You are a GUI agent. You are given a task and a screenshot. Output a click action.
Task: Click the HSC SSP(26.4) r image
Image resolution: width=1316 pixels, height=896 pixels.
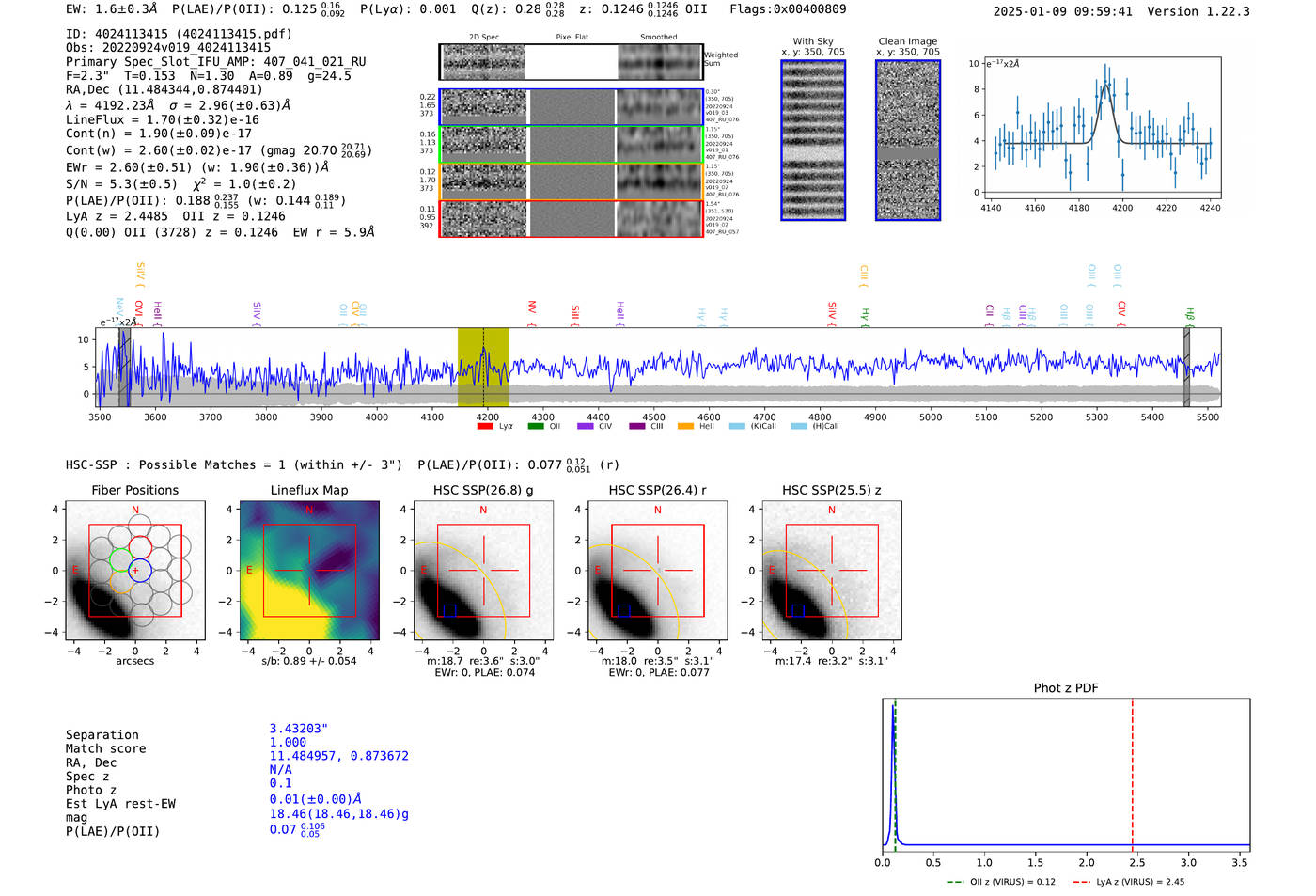click(x=657, y=571)
